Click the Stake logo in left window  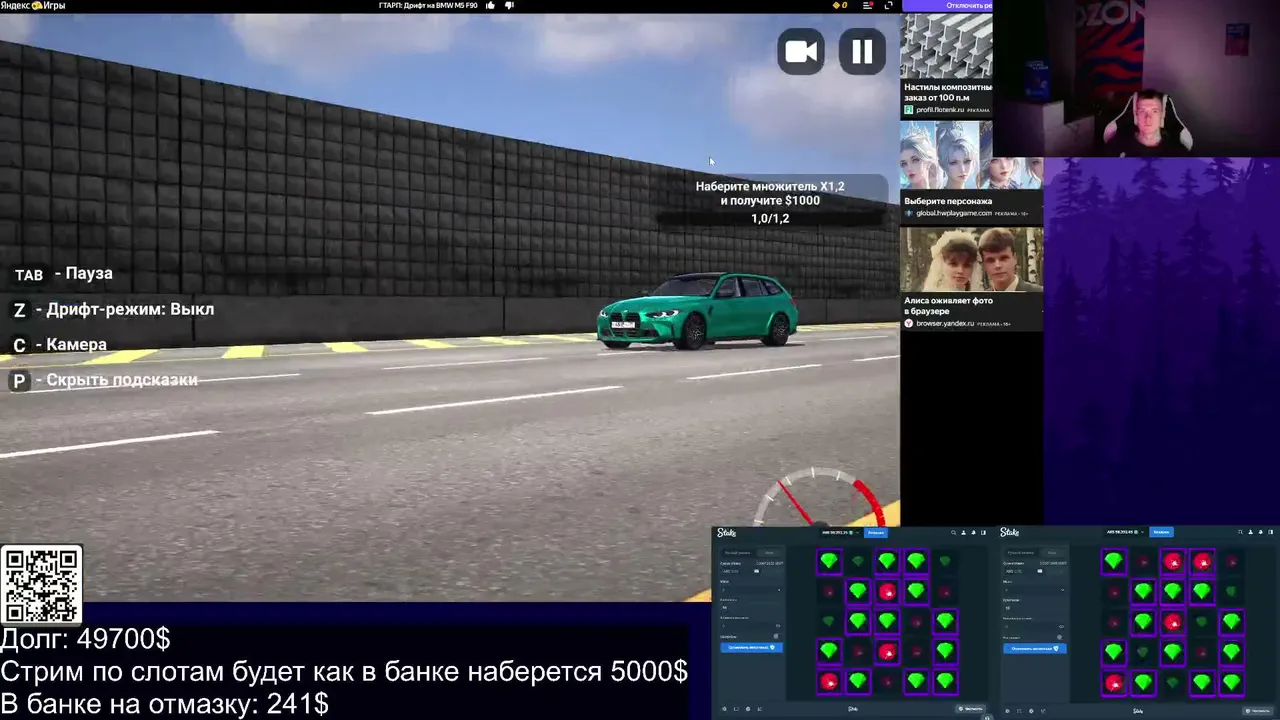click(727, 532)
